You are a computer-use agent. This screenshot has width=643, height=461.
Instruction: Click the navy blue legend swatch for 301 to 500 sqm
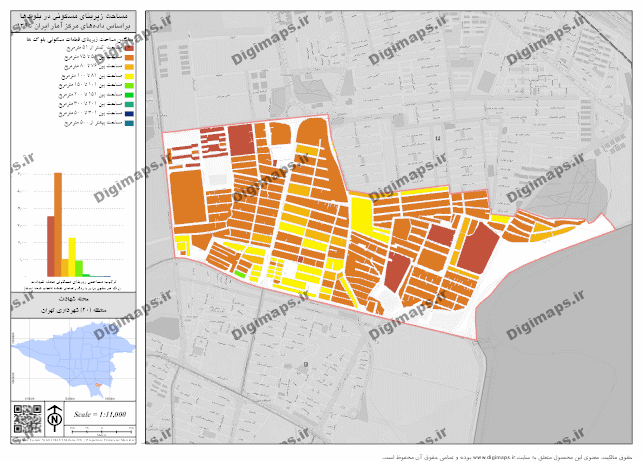(x=129, y=114)
